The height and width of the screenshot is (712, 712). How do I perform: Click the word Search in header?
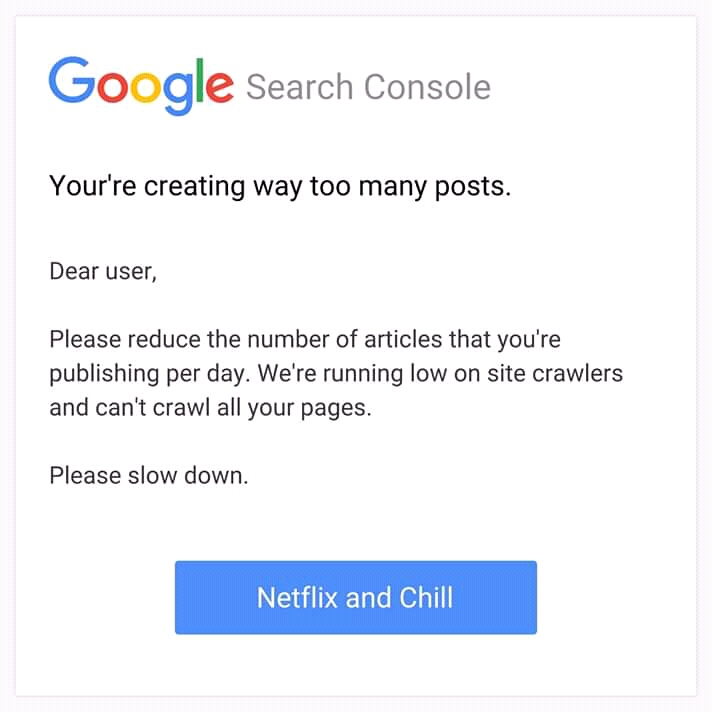(x=300, y=86)
